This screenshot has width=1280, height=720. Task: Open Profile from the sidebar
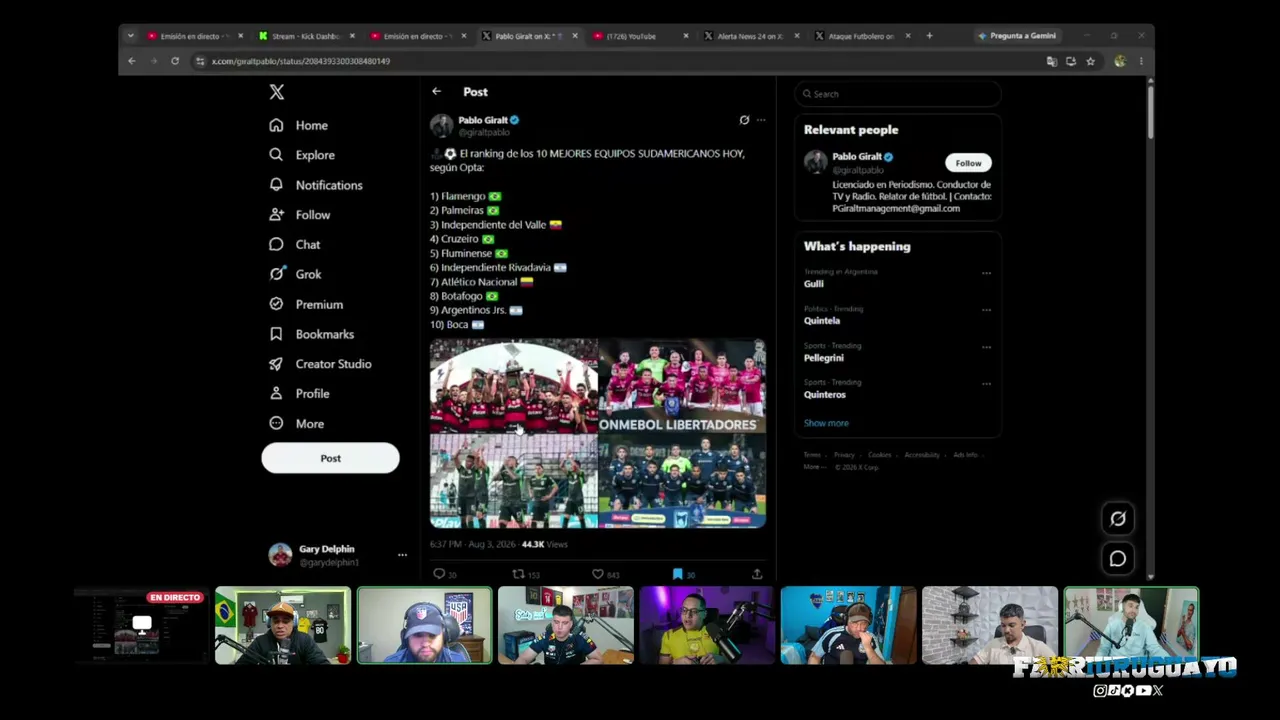[x=298, y=393]
